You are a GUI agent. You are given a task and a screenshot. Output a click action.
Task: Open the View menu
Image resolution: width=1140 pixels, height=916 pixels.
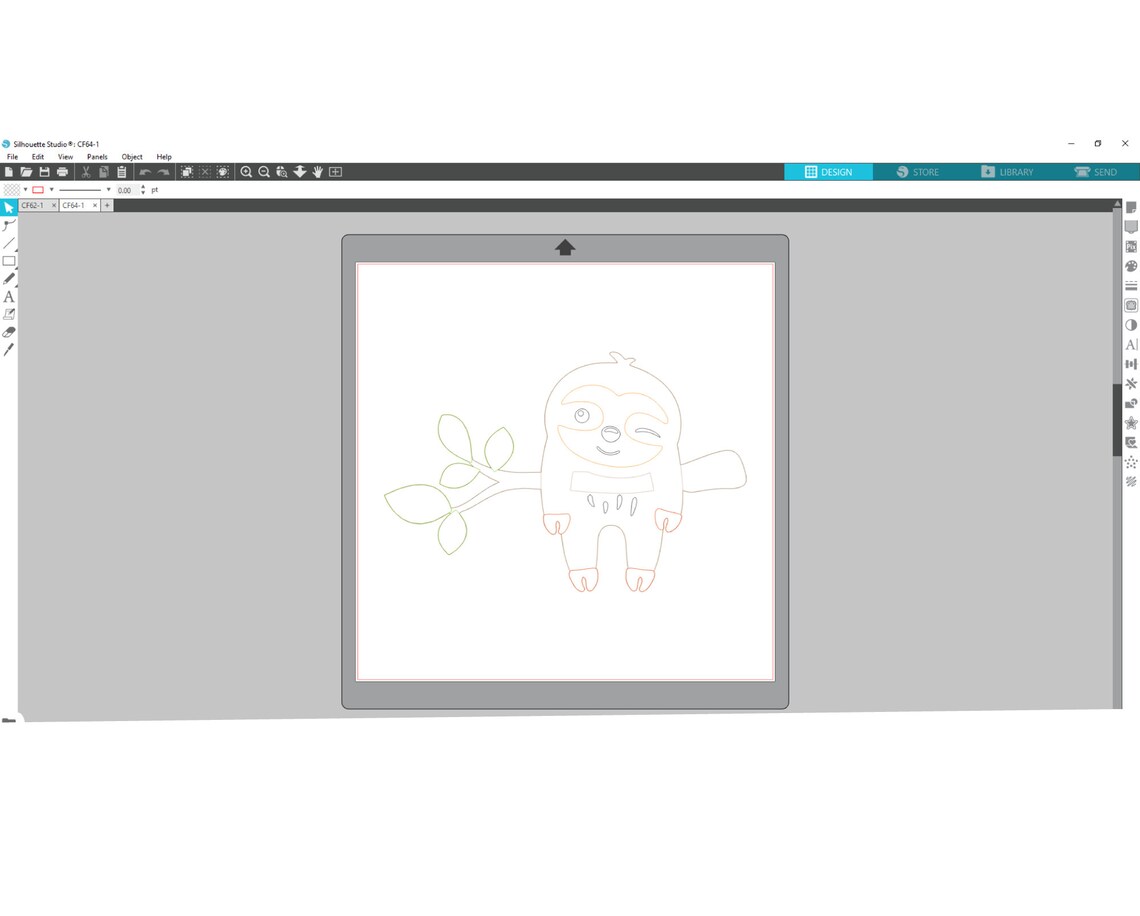[65, 157]
